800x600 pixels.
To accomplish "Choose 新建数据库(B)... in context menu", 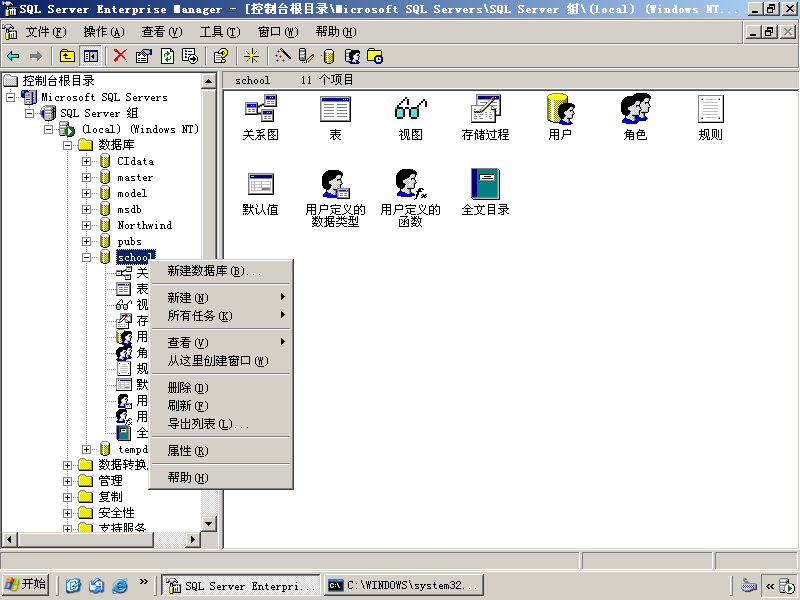I will [x=221, y=271].
